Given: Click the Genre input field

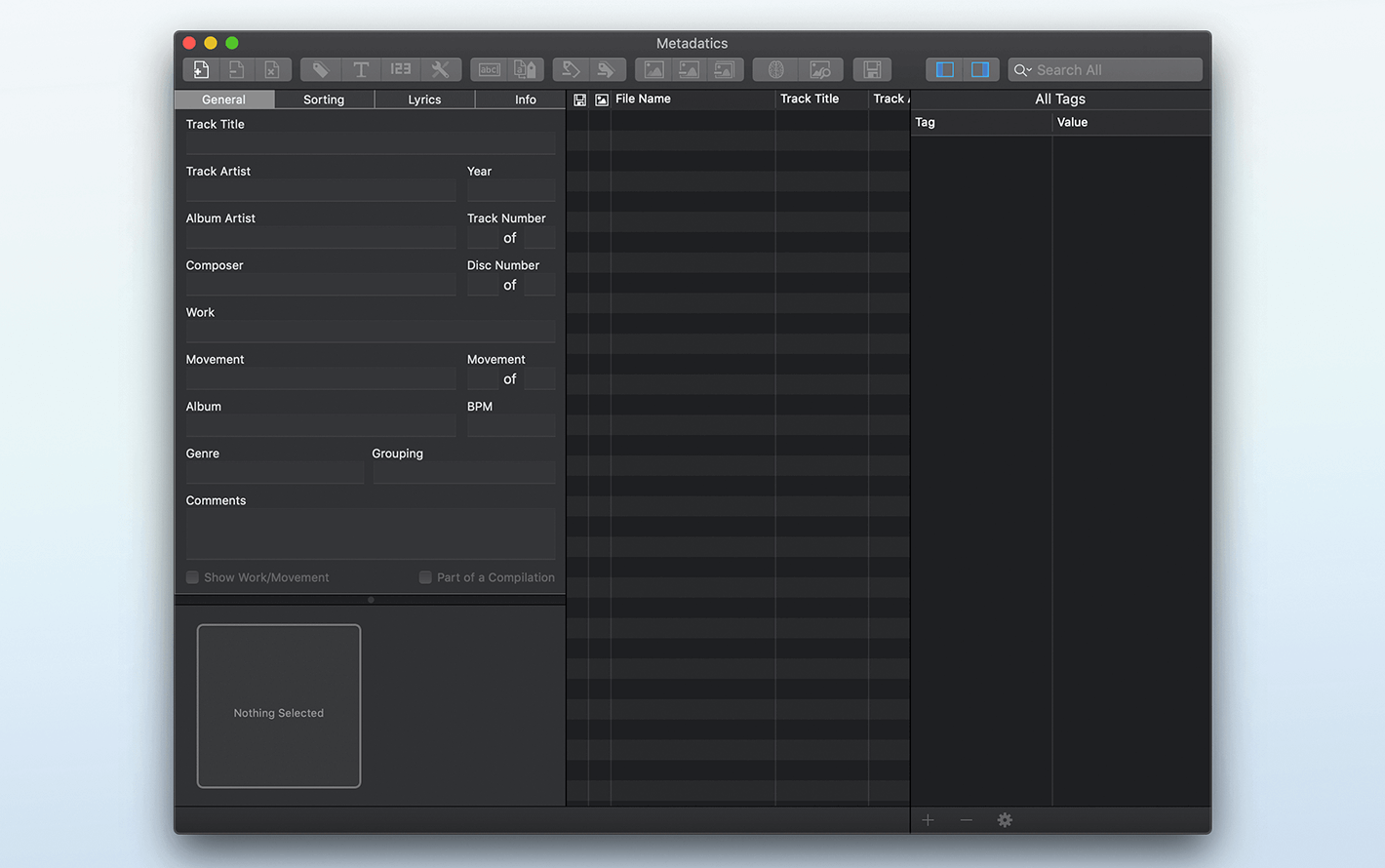Looking at the screenshot, I should pos(275,473).
